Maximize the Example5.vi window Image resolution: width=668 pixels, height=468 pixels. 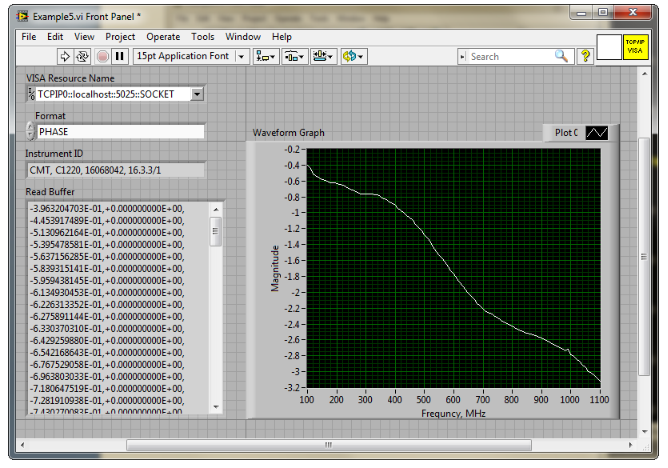pyautogui.click(x=603, y=13)
